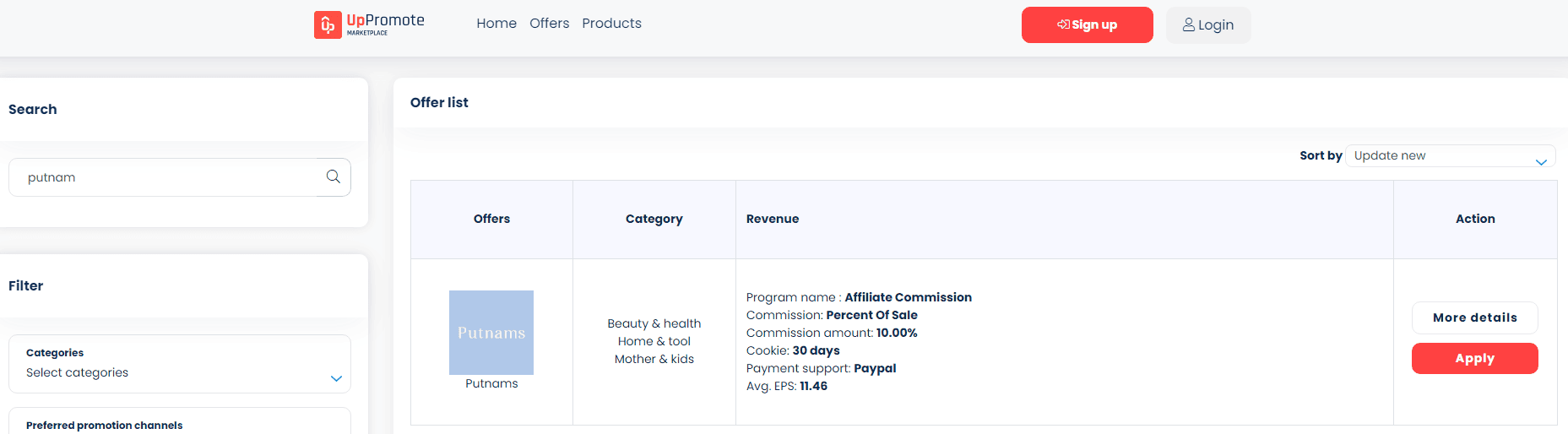This screenshot has width=1568, height=434.
Task: Open the Products menu item
Action: click(611, 24)
